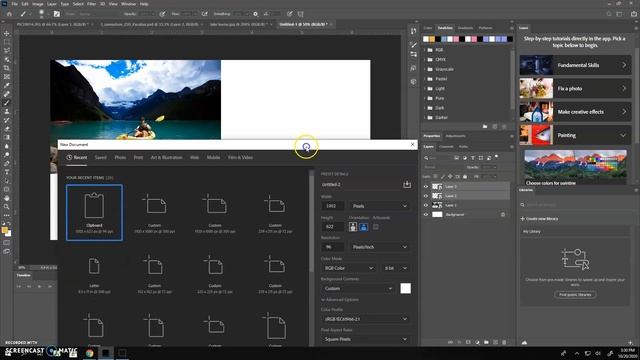The image size is (640, 360).
Task: Enable the Artboards checkbox
Action: pyautogui.click(x=376, y=227)
